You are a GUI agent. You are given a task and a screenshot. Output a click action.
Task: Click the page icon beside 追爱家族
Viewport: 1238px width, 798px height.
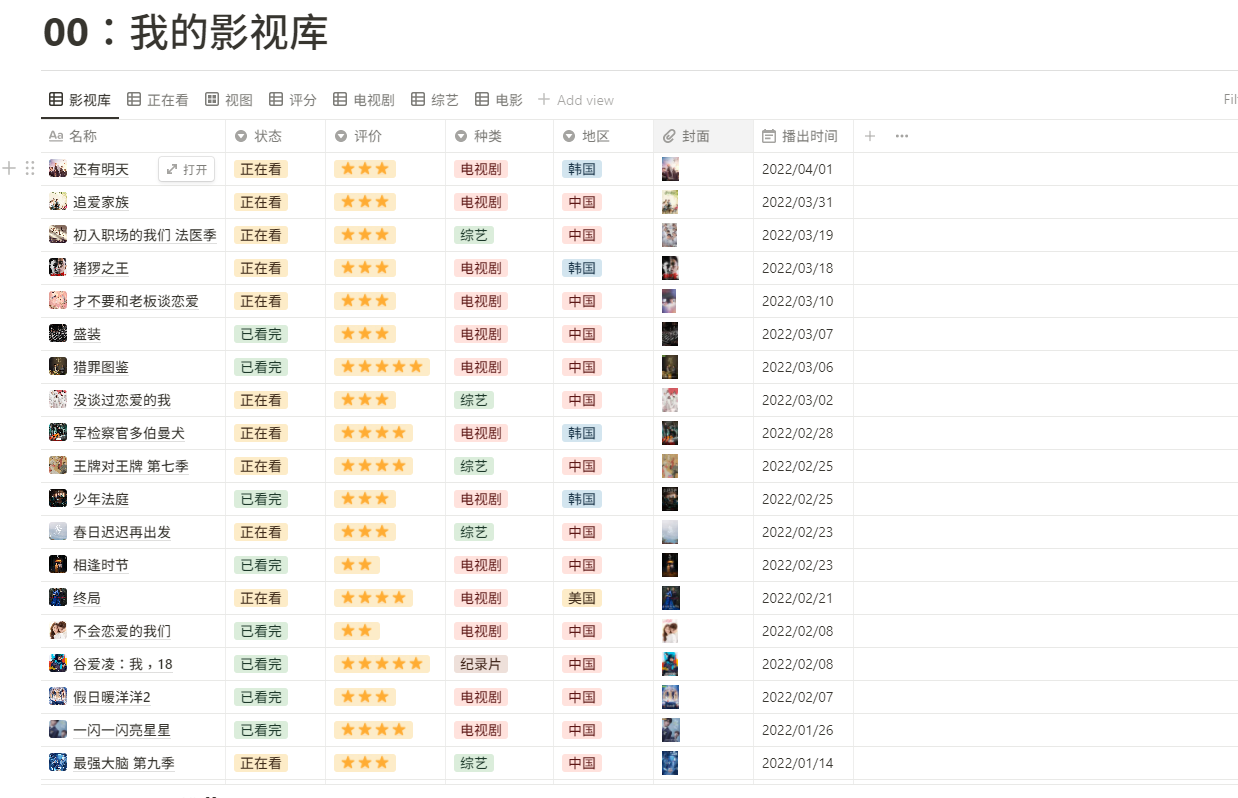click(x=58, y=202)
